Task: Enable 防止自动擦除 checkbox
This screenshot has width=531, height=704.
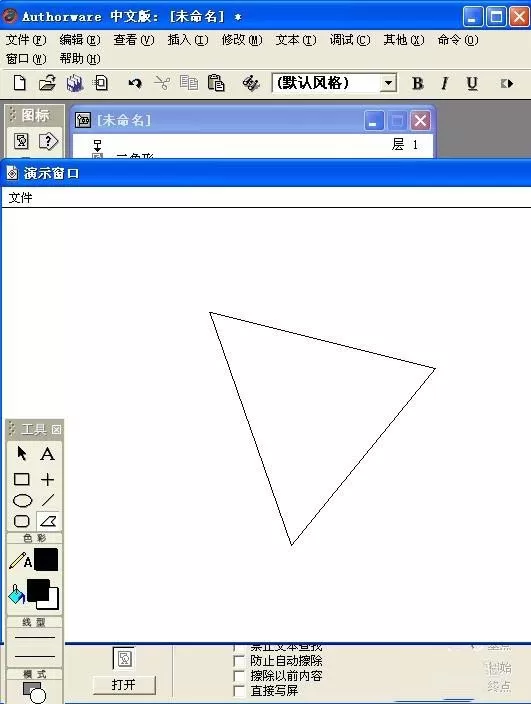Action: tap(239, 661)
